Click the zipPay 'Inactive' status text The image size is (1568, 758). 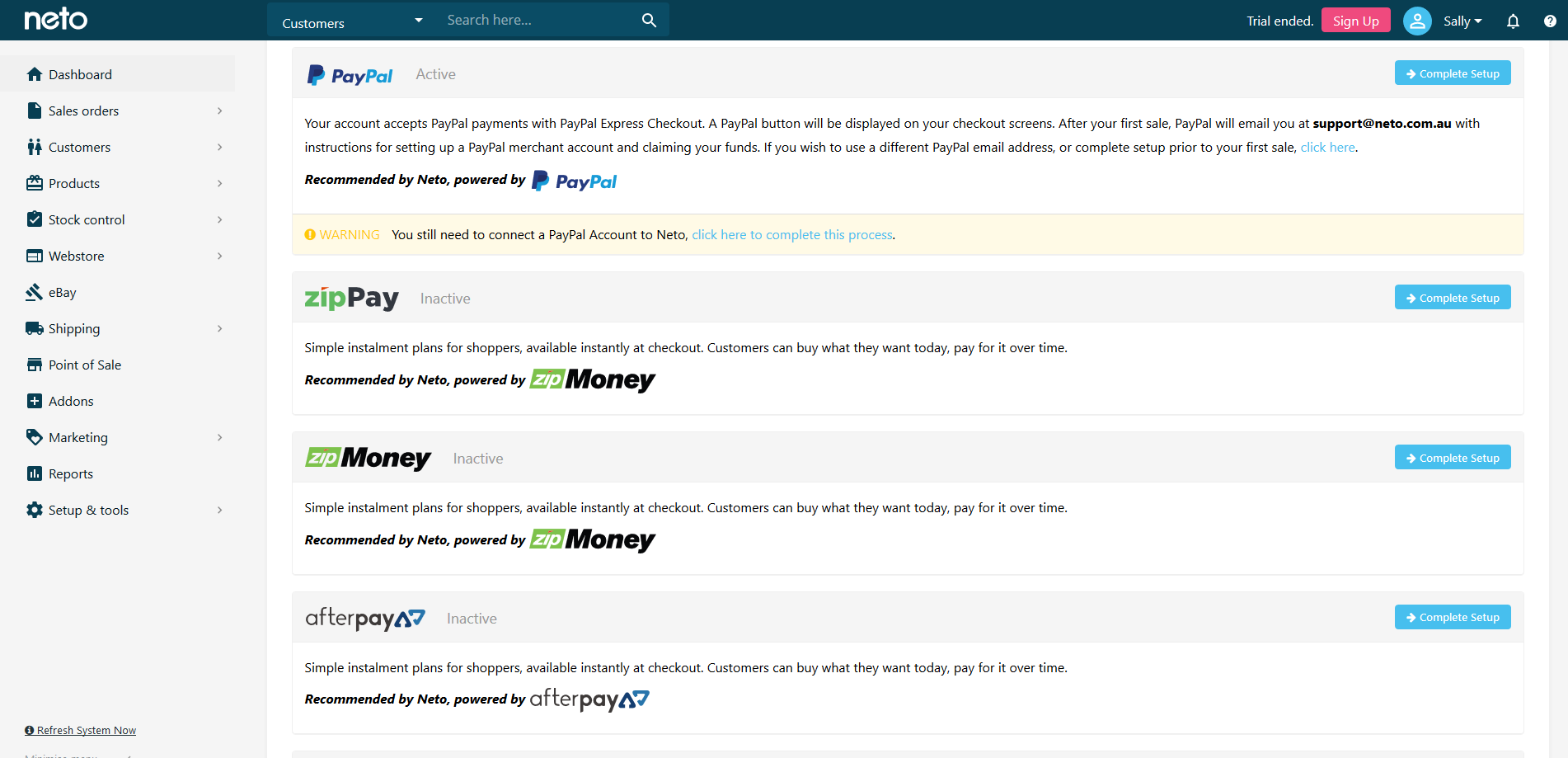[x=445, y=299]
